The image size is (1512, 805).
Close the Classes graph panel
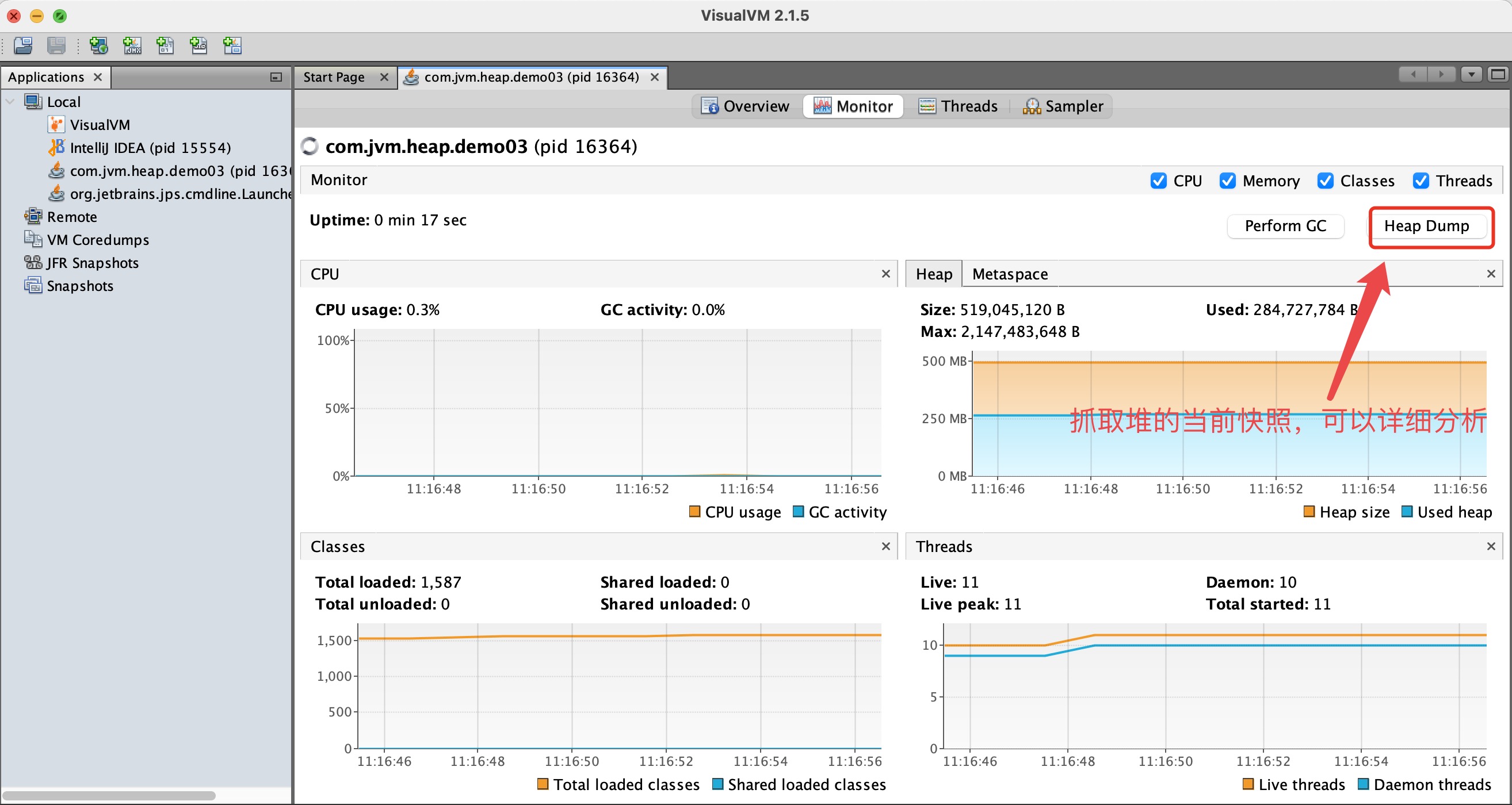[x=885, y=546]
